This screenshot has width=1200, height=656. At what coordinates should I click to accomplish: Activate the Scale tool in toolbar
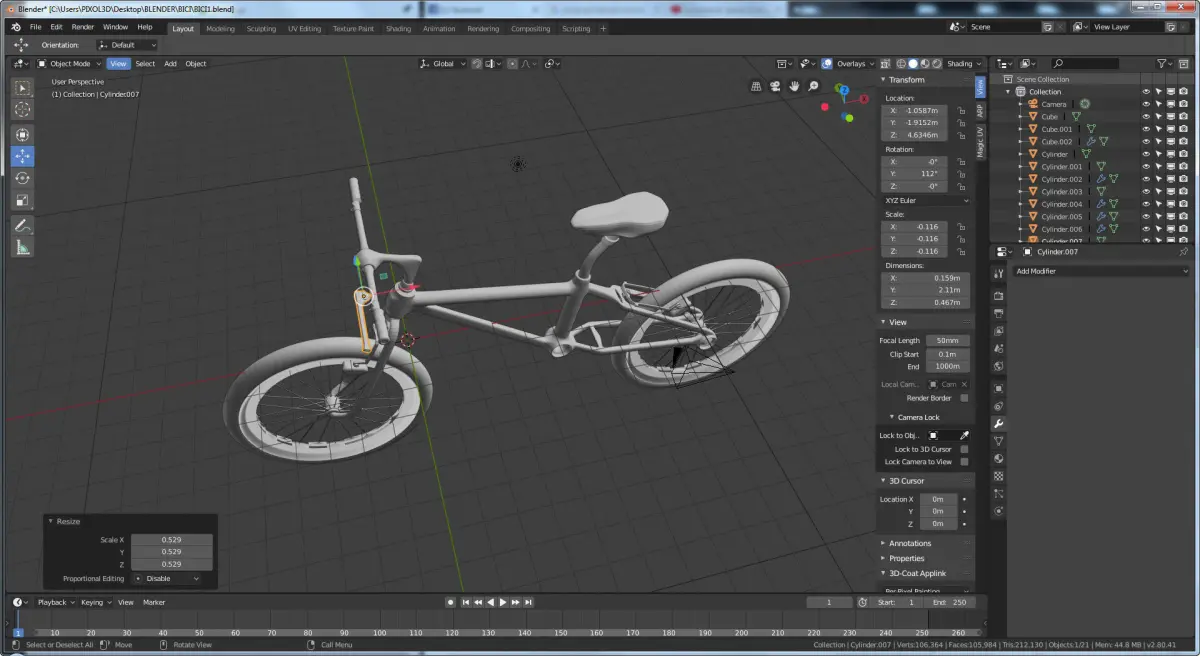coord(22,200)
